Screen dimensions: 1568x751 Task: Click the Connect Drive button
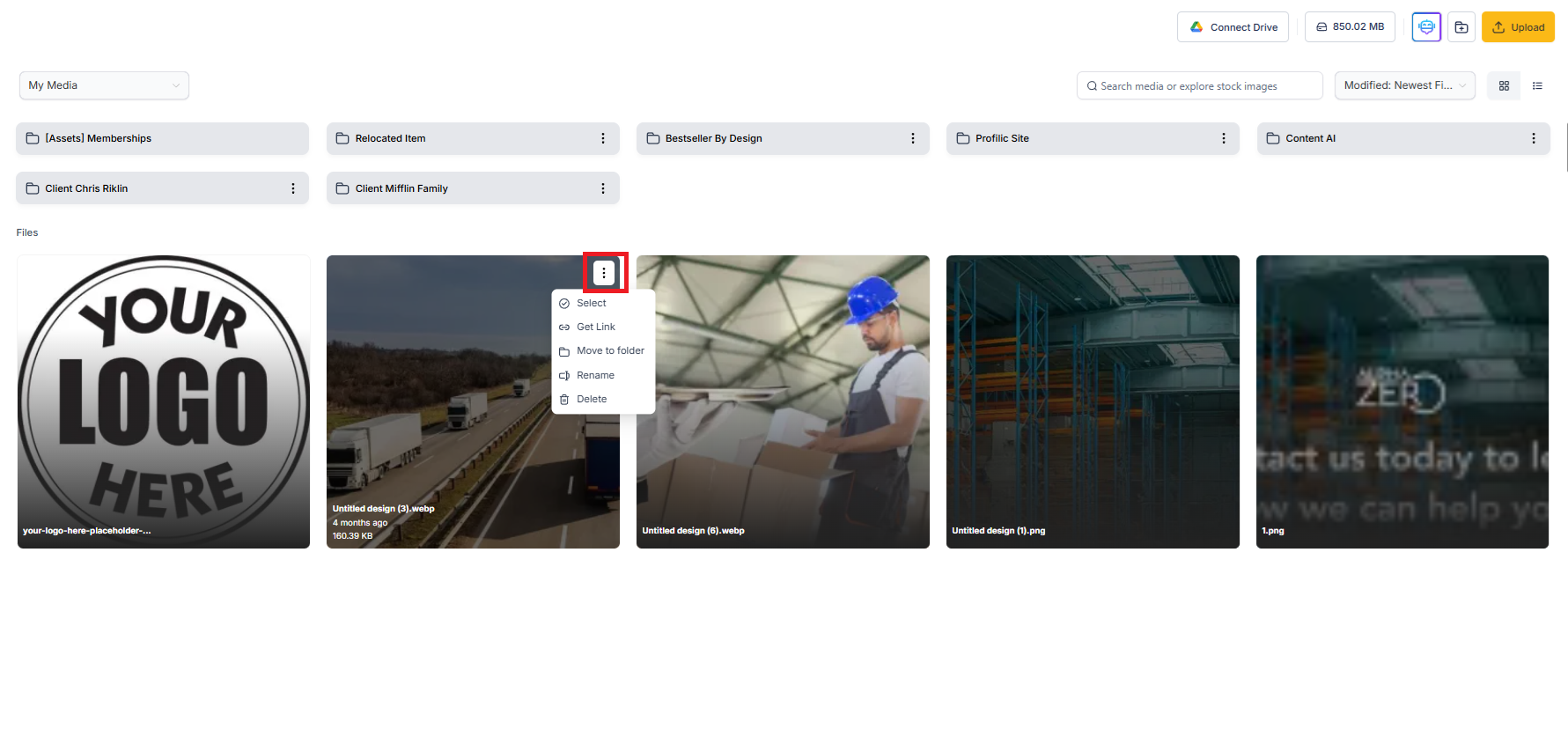click(1233, 27)
